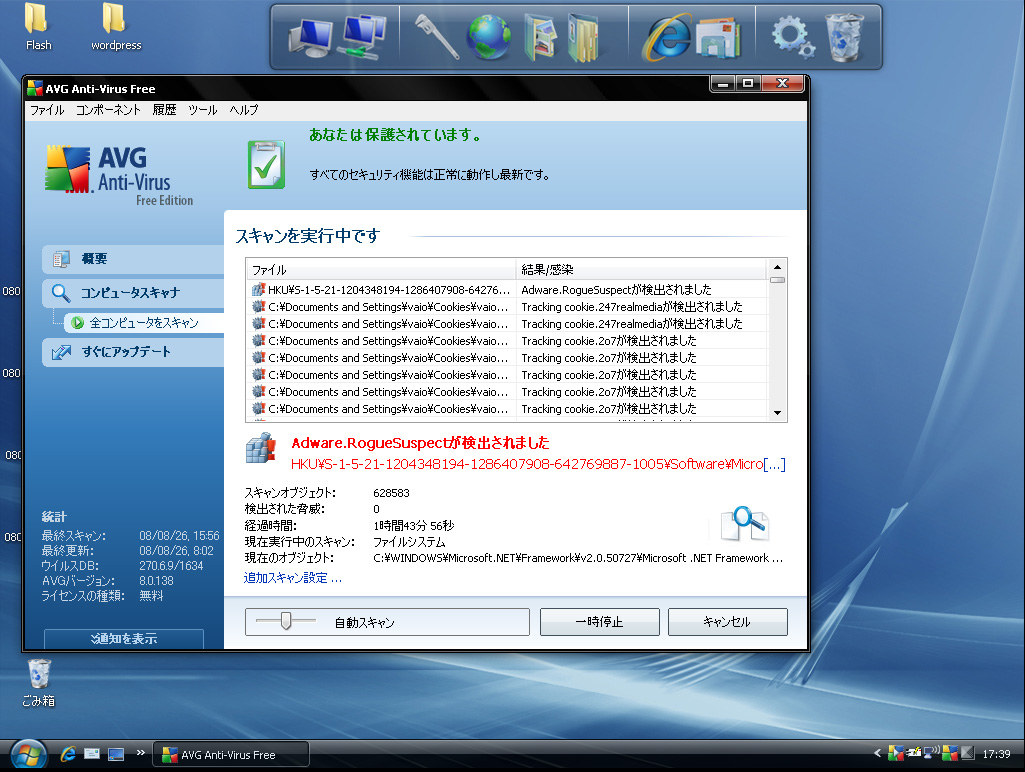Open the 履歴 menu
This screenshot has width=1025, height=772.
164,110
